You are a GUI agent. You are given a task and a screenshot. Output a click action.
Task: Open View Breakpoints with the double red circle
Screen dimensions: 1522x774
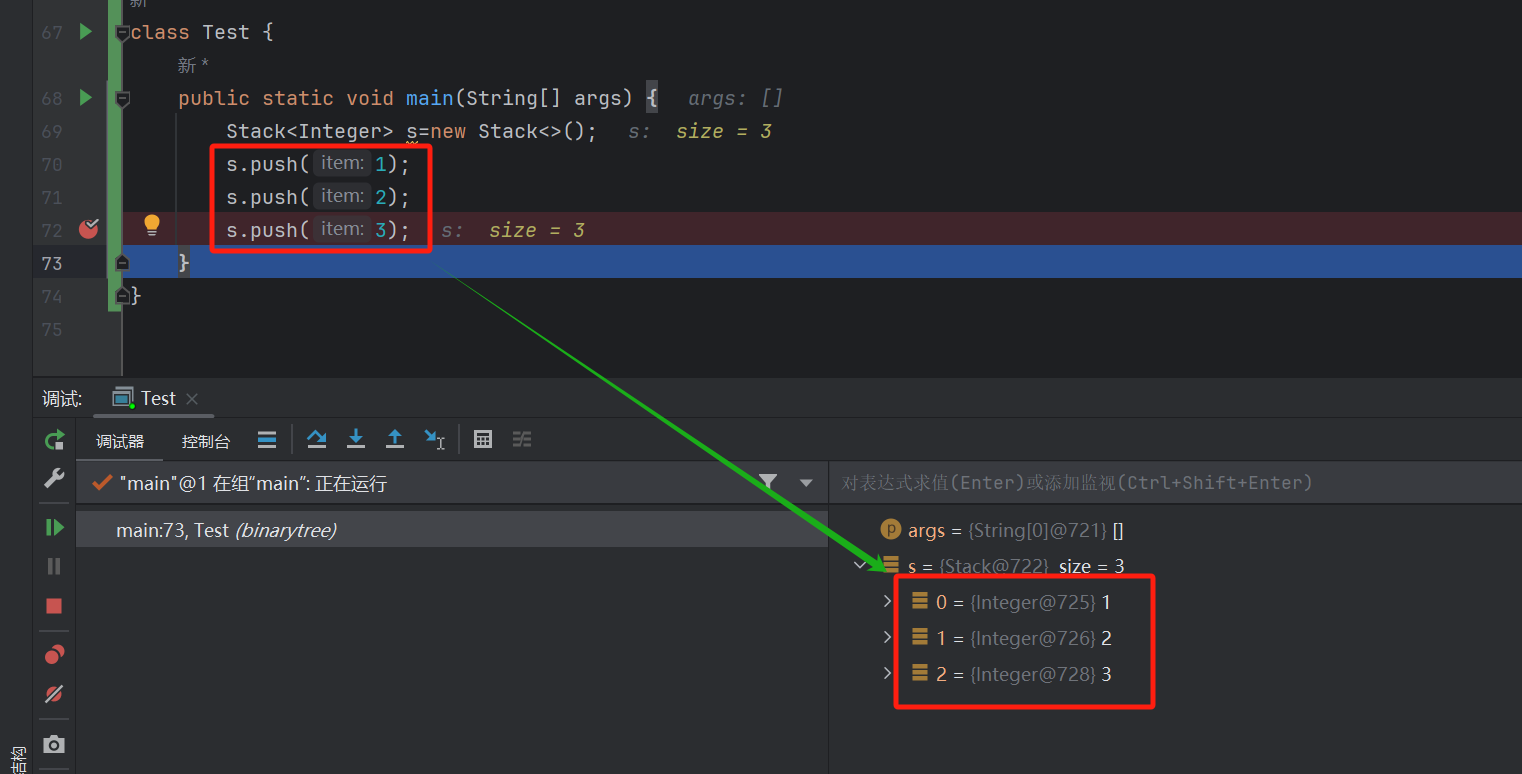54,655
